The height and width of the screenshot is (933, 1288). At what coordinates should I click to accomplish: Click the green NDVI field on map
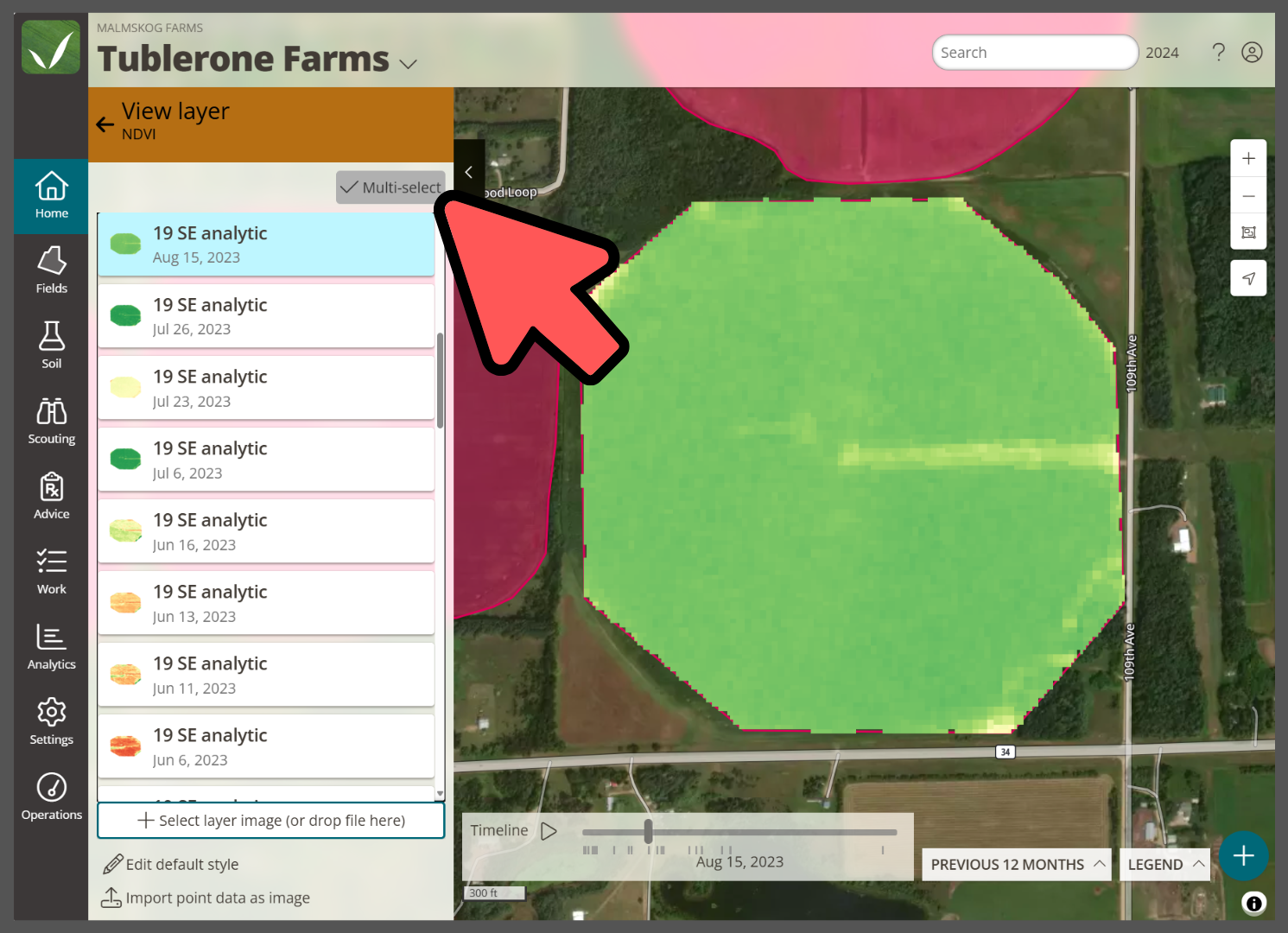[x=851, y=466]
